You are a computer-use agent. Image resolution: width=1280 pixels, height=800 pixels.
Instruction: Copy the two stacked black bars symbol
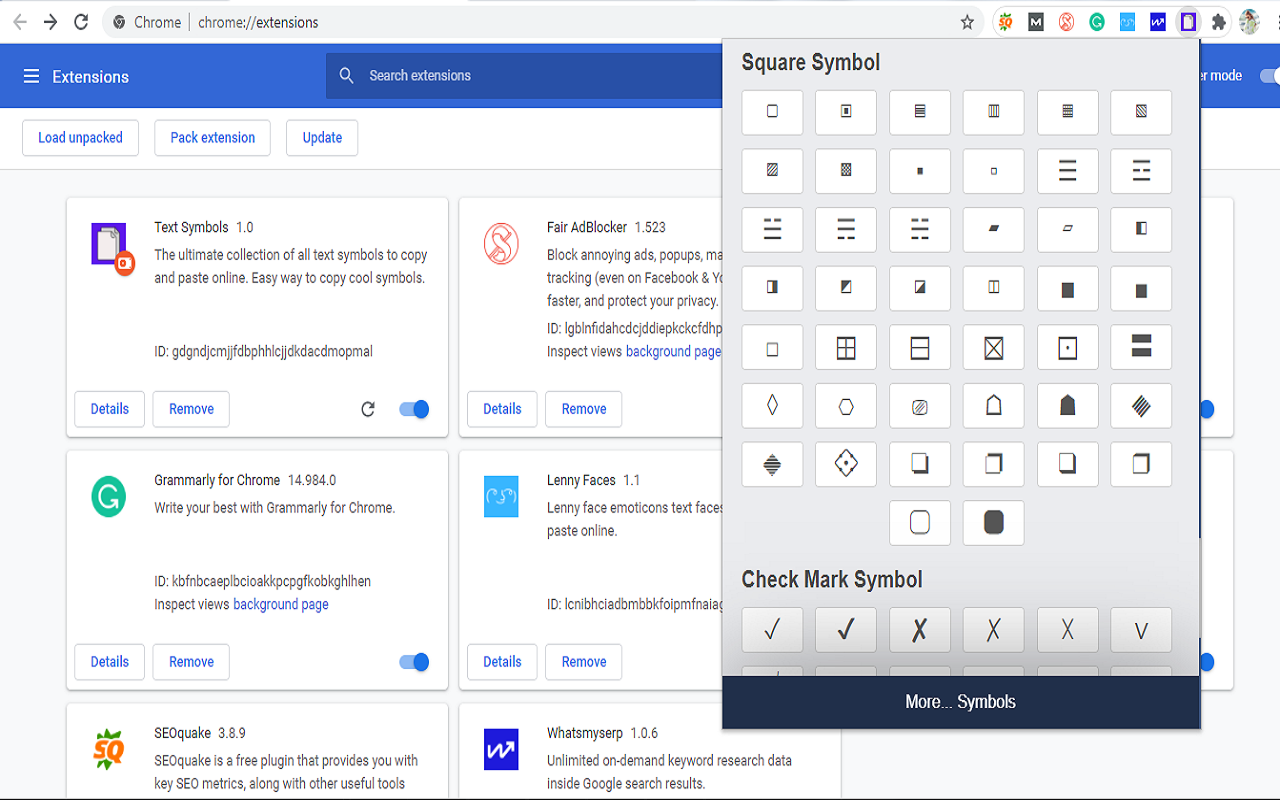point(1141,347)
